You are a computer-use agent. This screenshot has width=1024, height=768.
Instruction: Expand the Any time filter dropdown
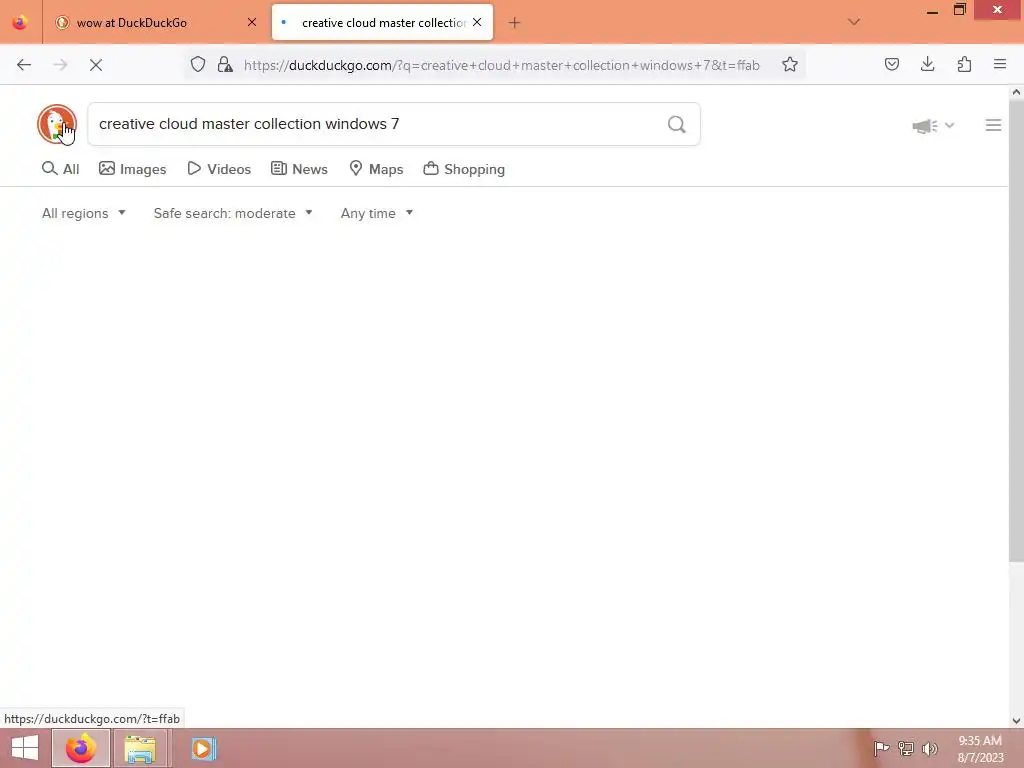pyautogui.click(x=377, y=213)
